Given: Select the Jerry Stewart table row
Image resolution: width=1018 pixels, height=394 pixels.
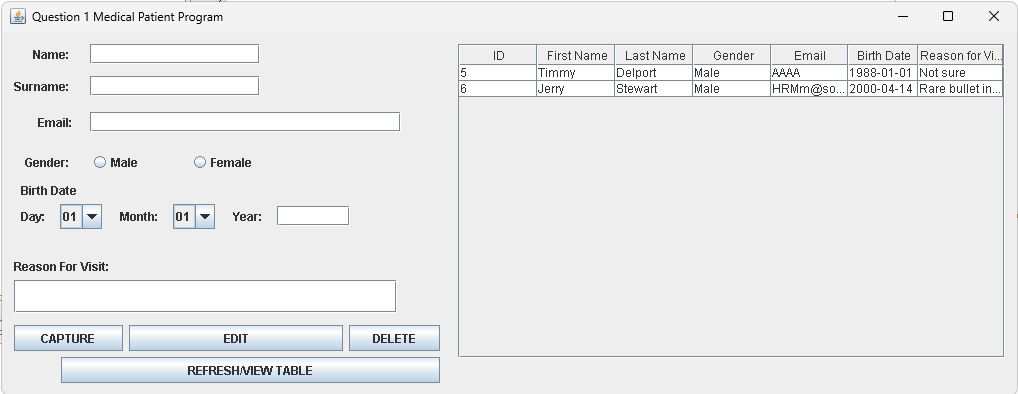Looking at the screenshot, I should point(730,88).
